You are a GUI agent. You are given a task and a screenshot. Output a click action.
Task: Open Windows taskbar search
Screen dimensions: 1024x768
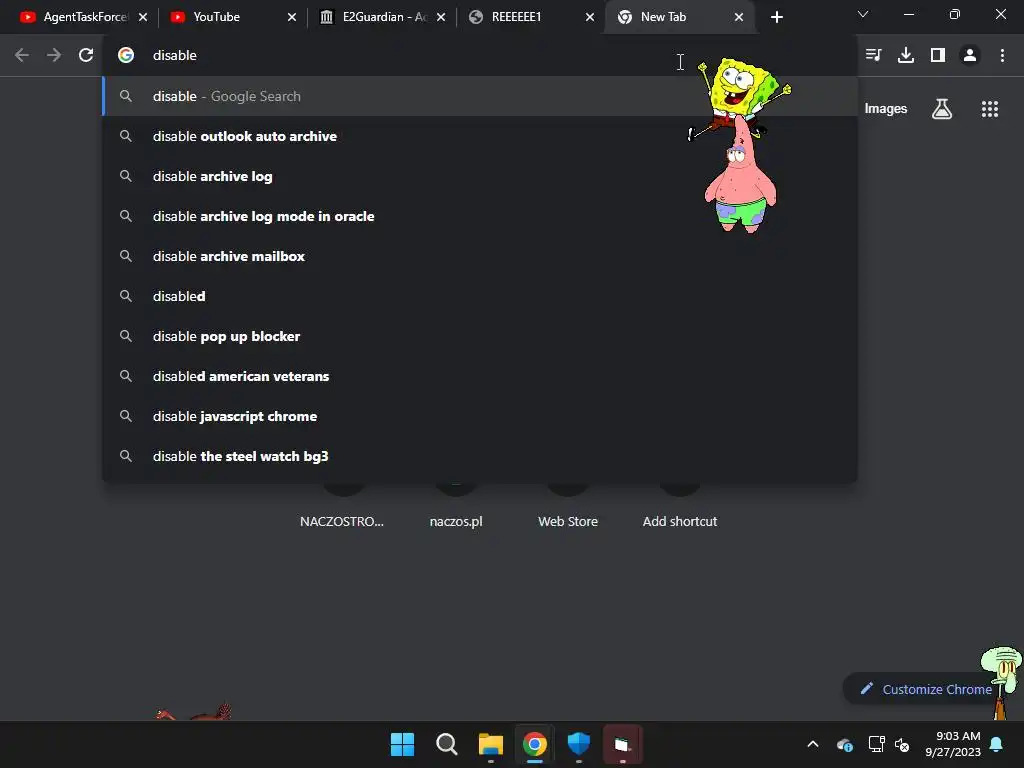click(447, 744)
